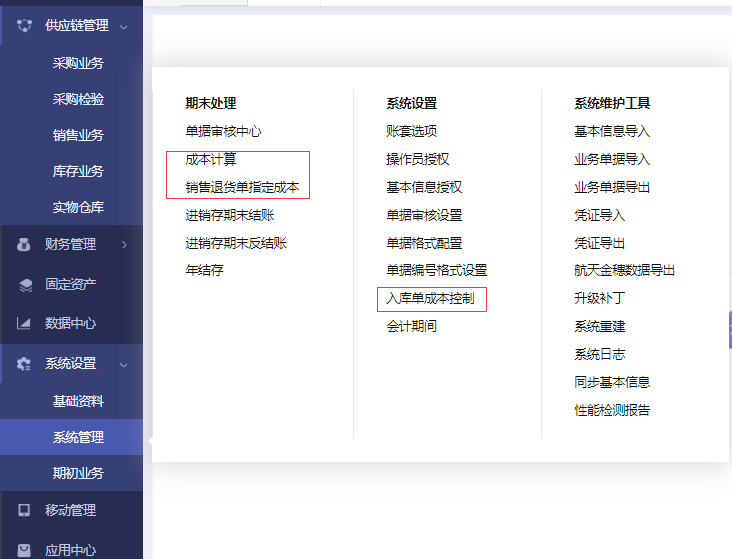
Task: Open 业务单据导出 tool
Action: (612, 187)
